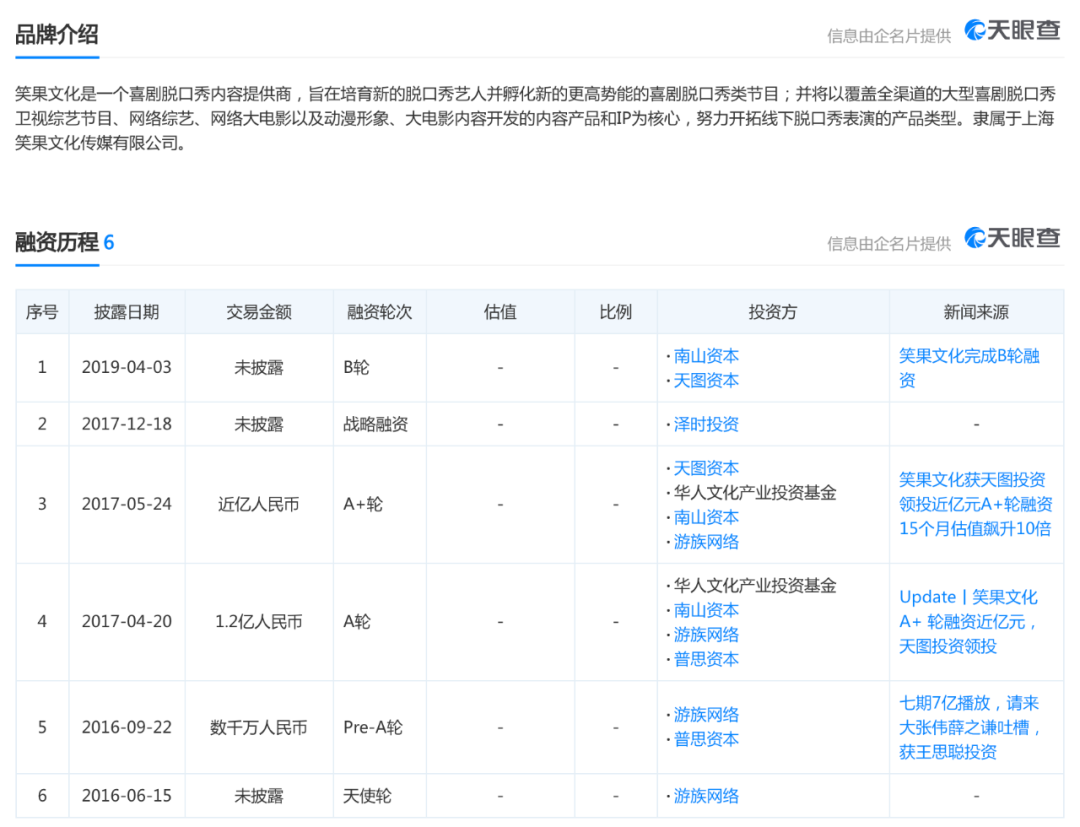Click 信息由企名片提供 beside 融资历程
1080x827 pixels.
coord(889,244)
